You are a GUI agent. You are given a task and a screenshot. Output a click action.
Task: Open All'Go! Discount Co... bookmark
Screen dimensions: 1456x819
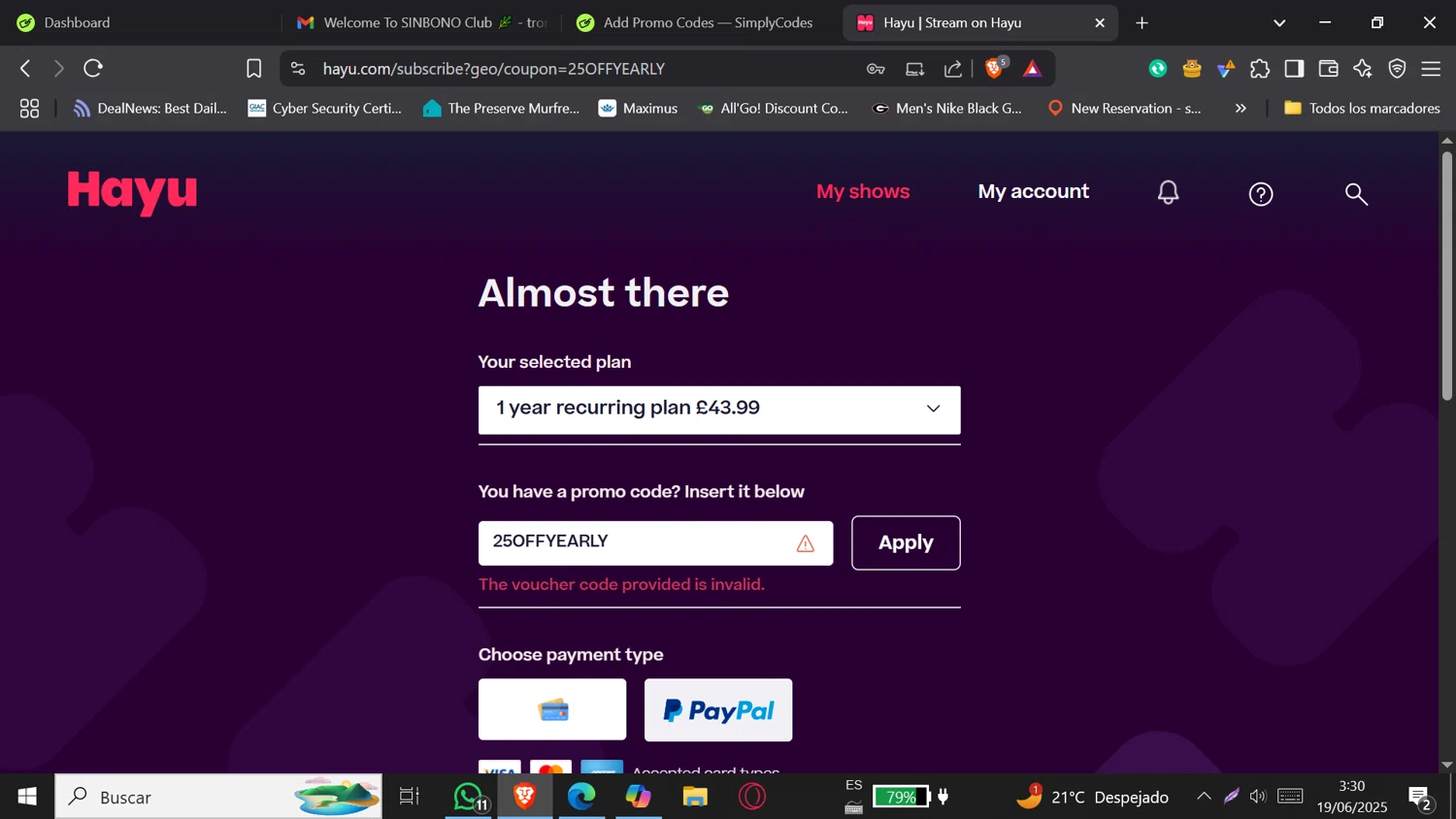[774, 108]
